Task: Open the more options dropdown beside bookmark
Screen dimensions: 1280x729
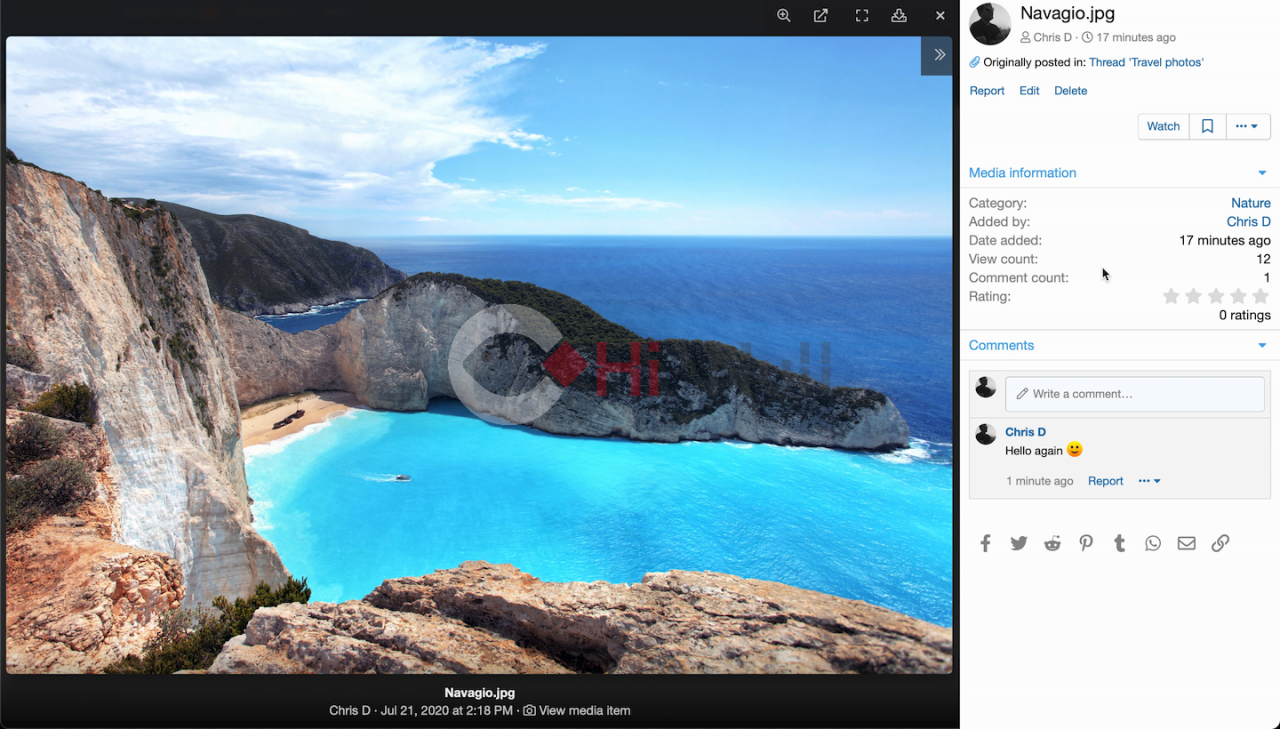Action: coord(1247,126)
